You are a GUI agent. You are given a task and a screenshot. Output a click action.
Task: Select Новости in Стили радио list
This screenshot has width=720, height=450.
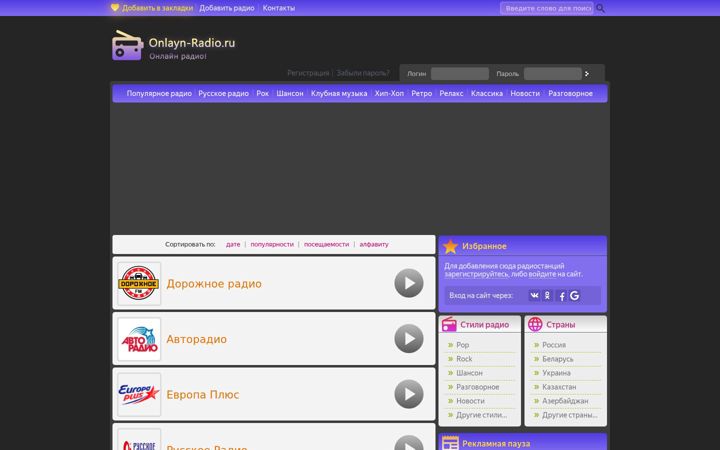(x=470, y=401)
